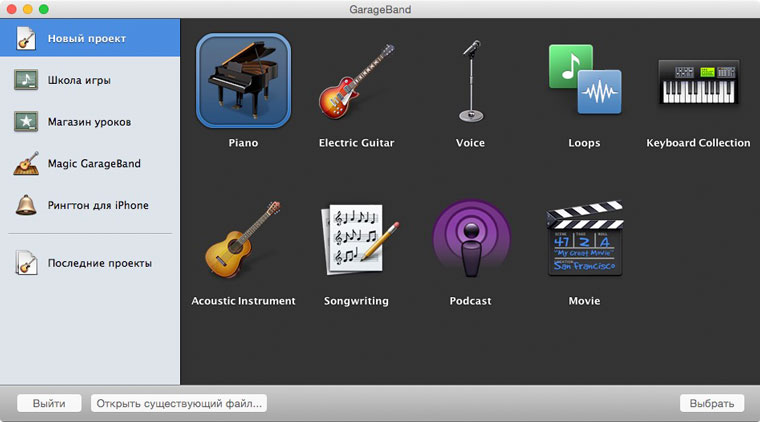Image resolution: width=760 pixels, height=422 pixels.
Task: Click the Acoustic Instrument label
Action: (x=243, y=301)
